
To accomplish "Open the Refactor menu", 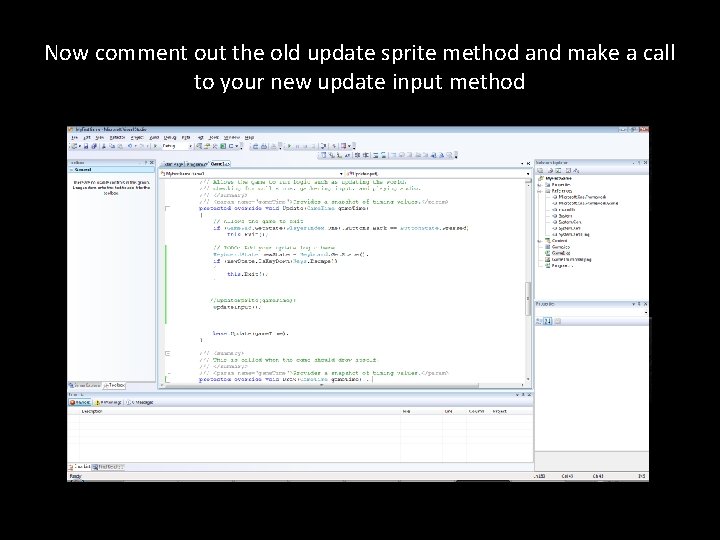I will click(x=117, y=137).
